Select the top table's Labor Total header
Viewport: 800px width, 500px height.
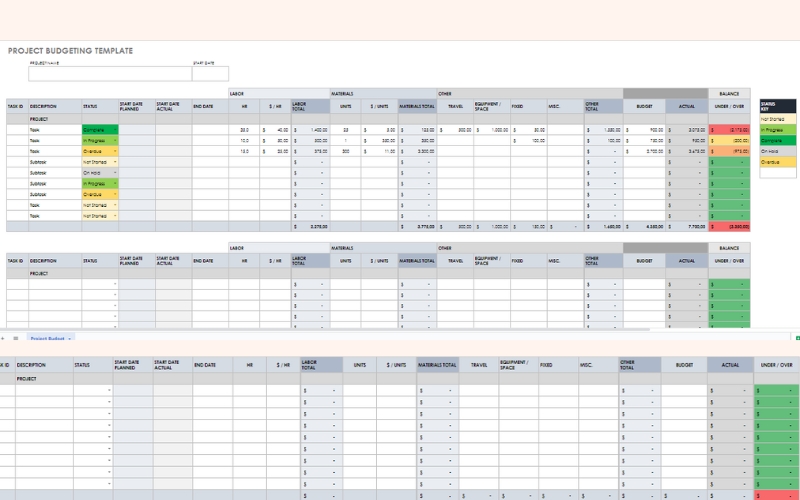310,106
